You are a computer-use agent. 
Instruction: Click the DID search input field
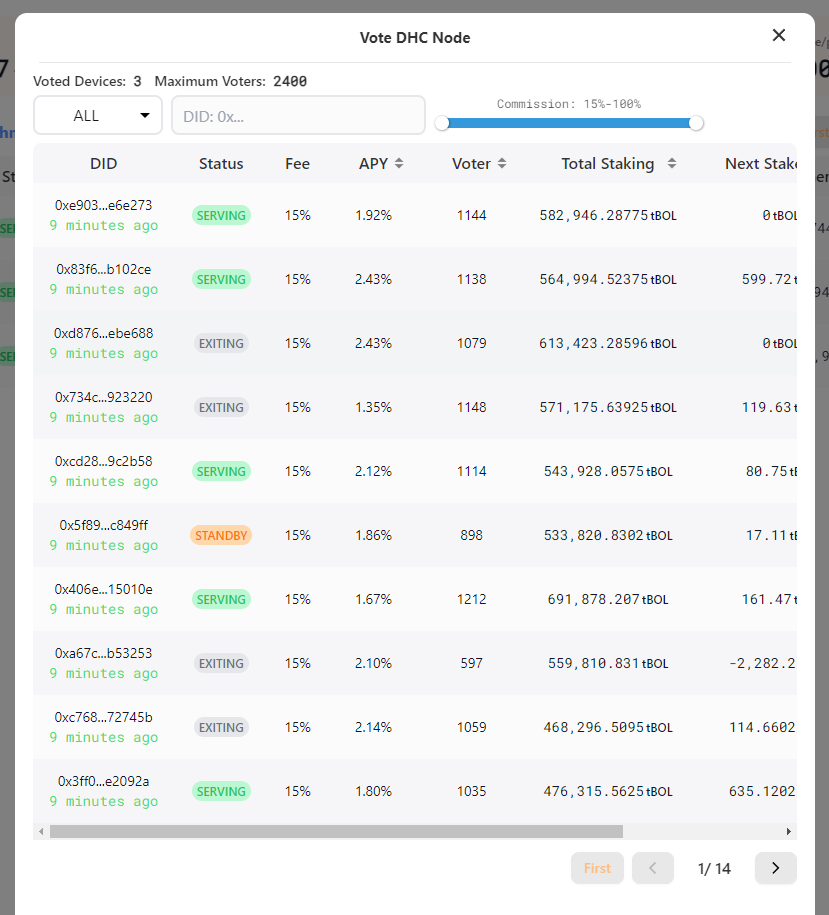298,115
